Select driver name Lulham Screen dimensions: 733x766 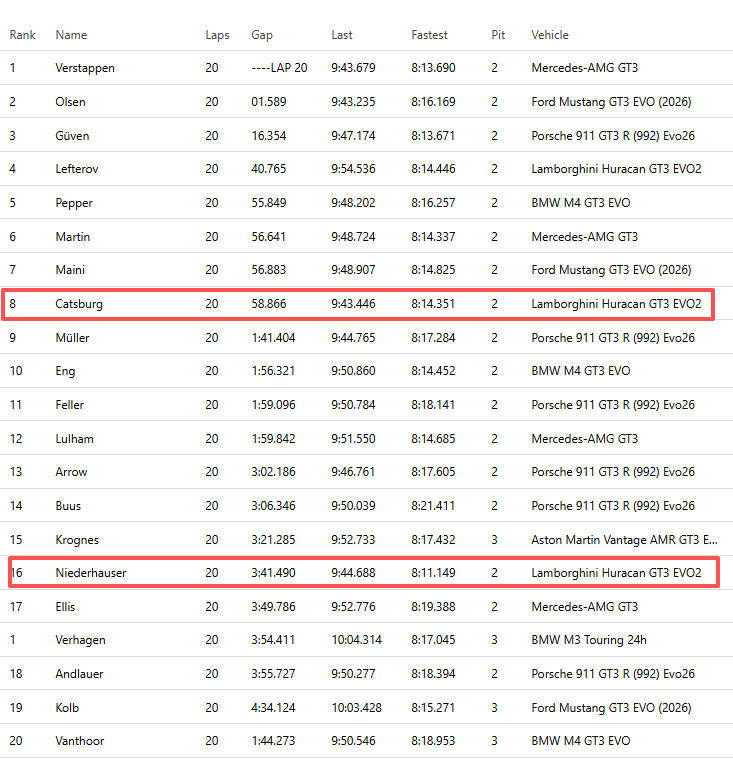tap(74, 439)
